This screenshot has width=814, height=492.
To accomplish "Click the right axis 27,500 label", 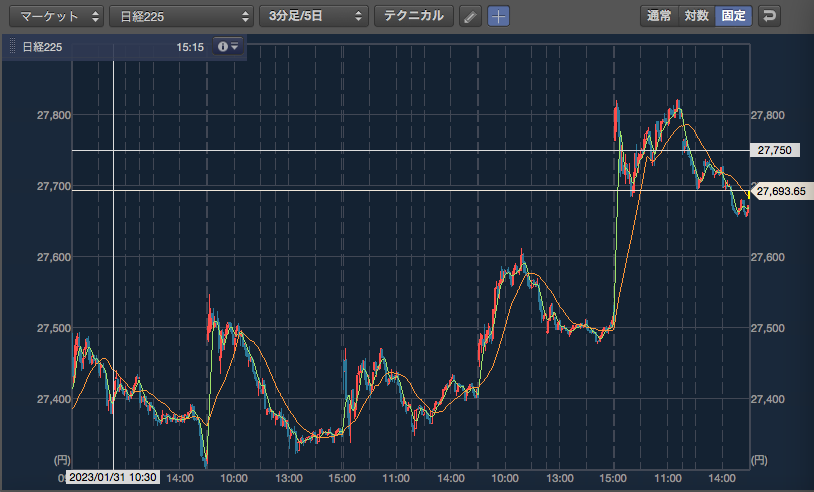I will [x=768, y=328].
